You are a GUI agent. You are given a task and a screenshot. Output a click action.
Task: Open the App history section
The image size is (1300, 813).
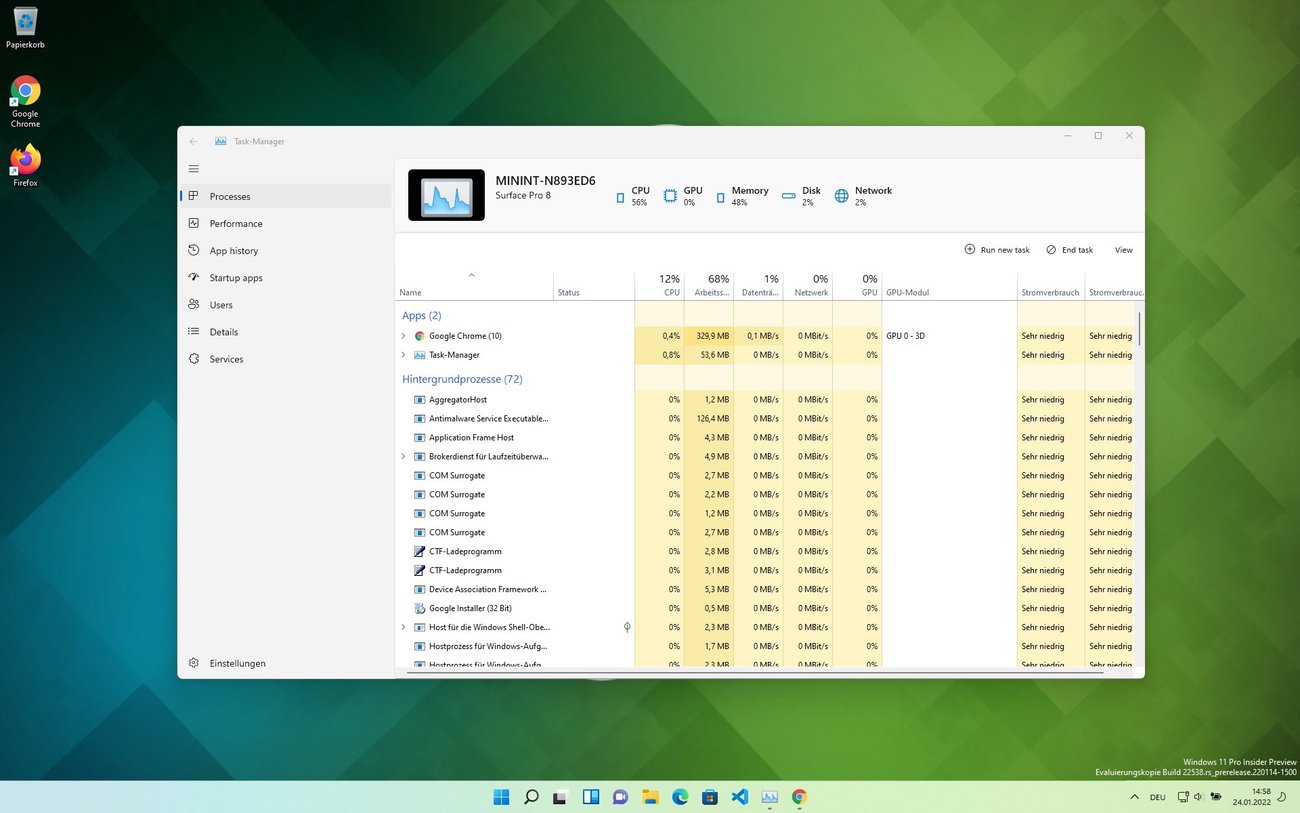coord(233,250)
